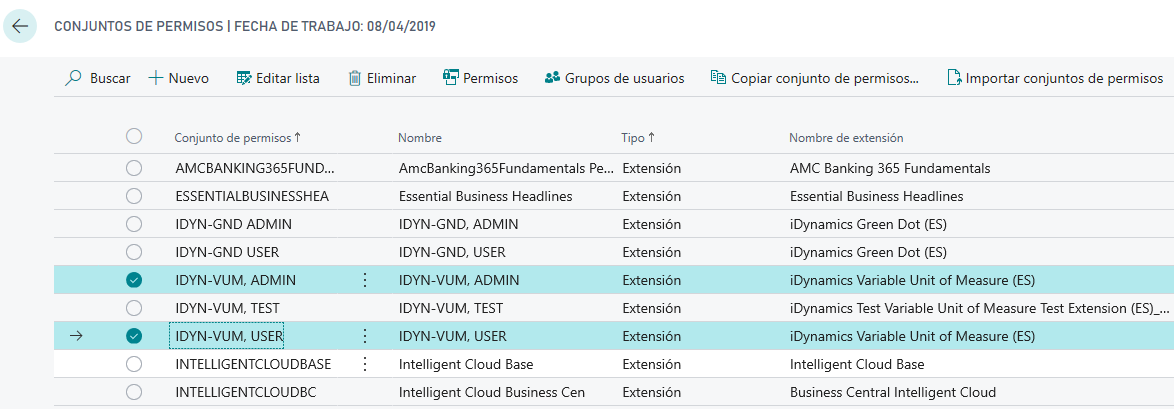Click extension Business Central Intelligent Cloud
The height and width of the screenshot is (409, 1174).
[893, 392]
